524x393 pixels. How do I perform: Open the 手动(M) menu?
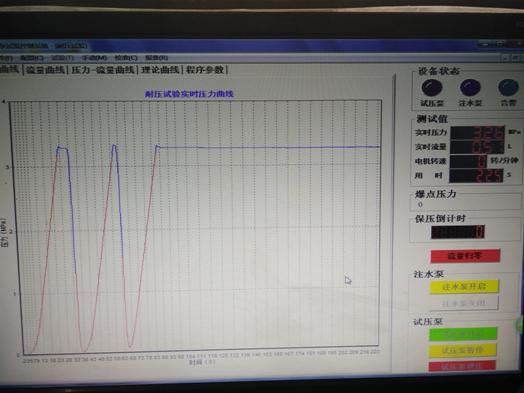(x=95, y=58)
